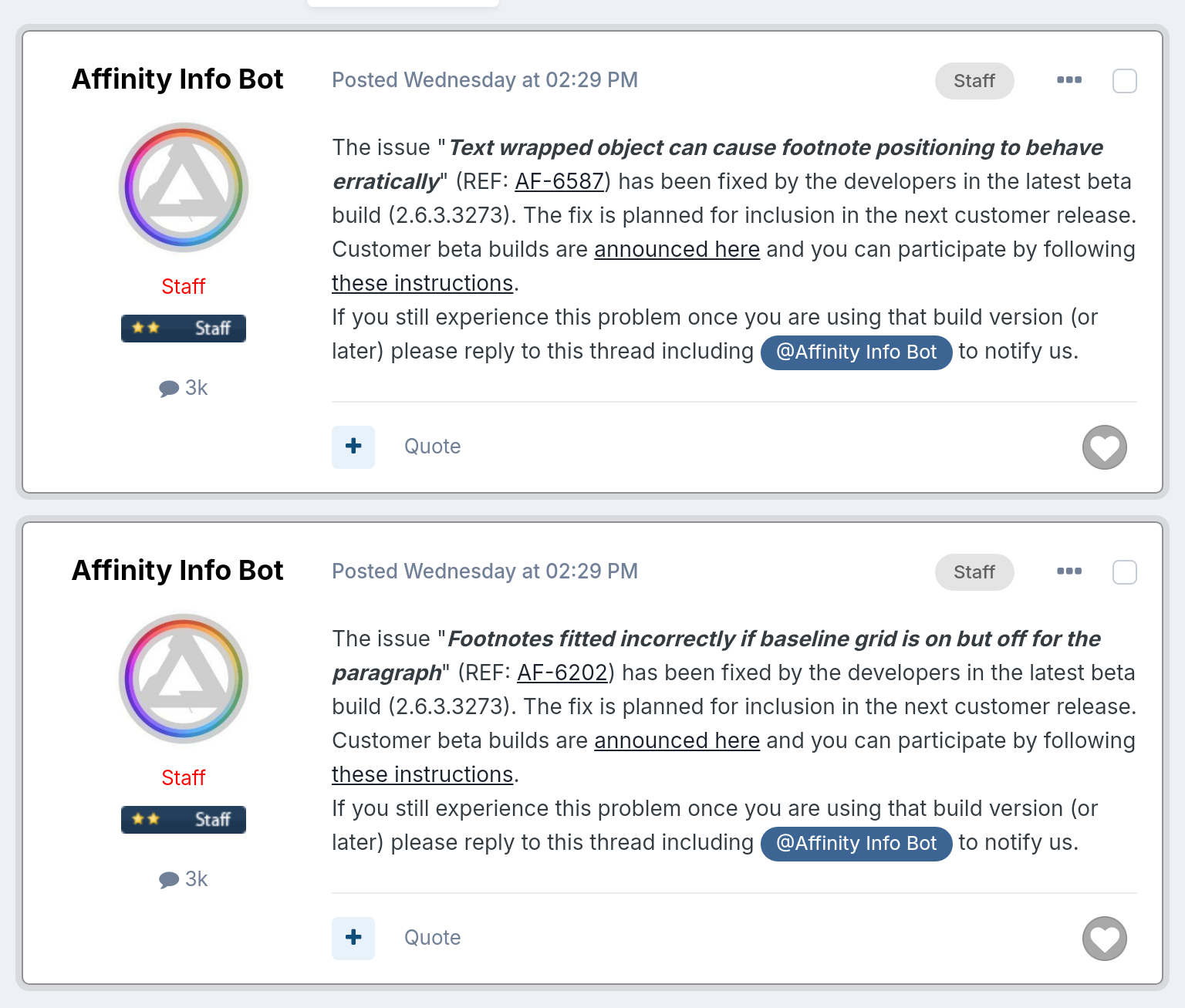Open 'these instructions' link in second post

coord(423,774)
